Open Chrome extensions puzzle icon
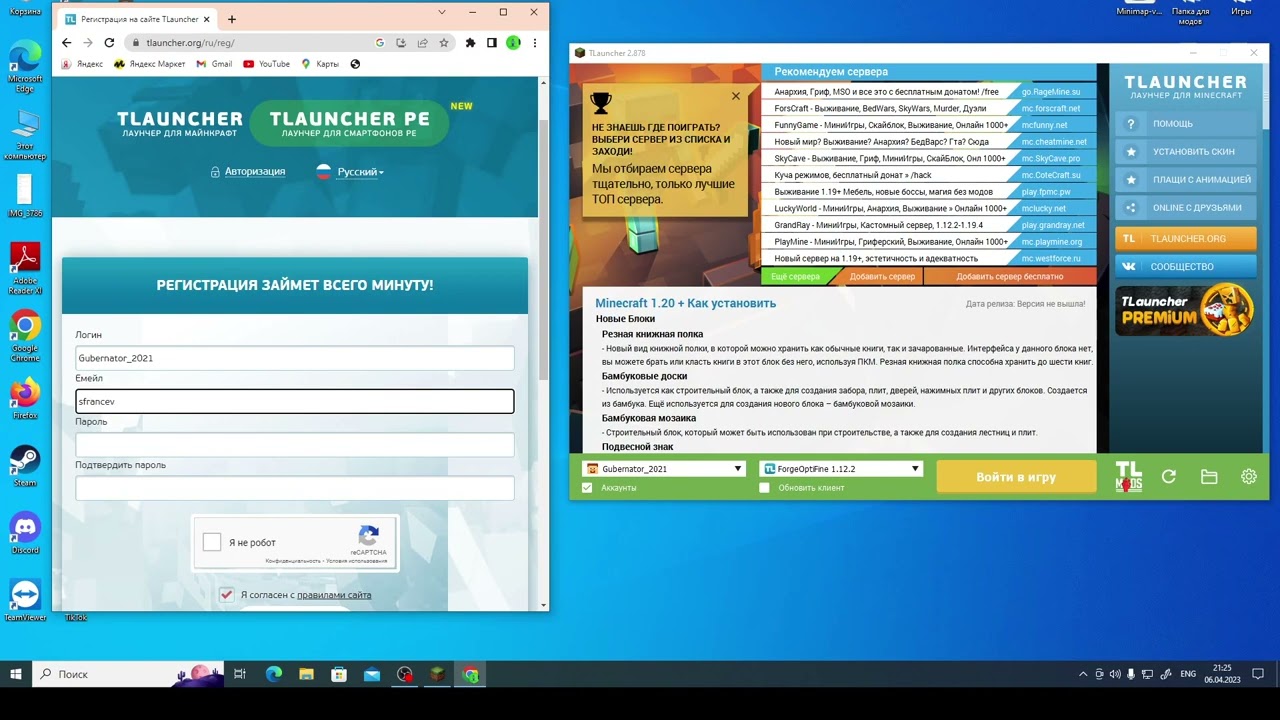 point(471,43)
